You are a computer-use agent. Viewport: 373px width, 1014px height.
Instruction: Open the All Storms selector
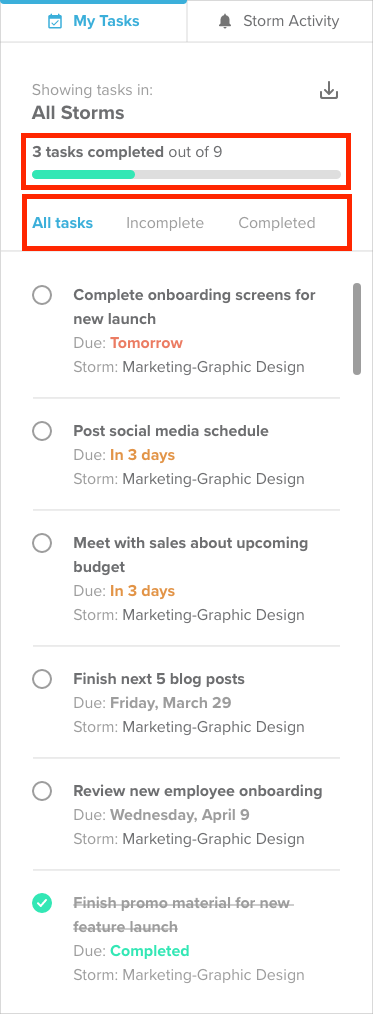[78, 113]
